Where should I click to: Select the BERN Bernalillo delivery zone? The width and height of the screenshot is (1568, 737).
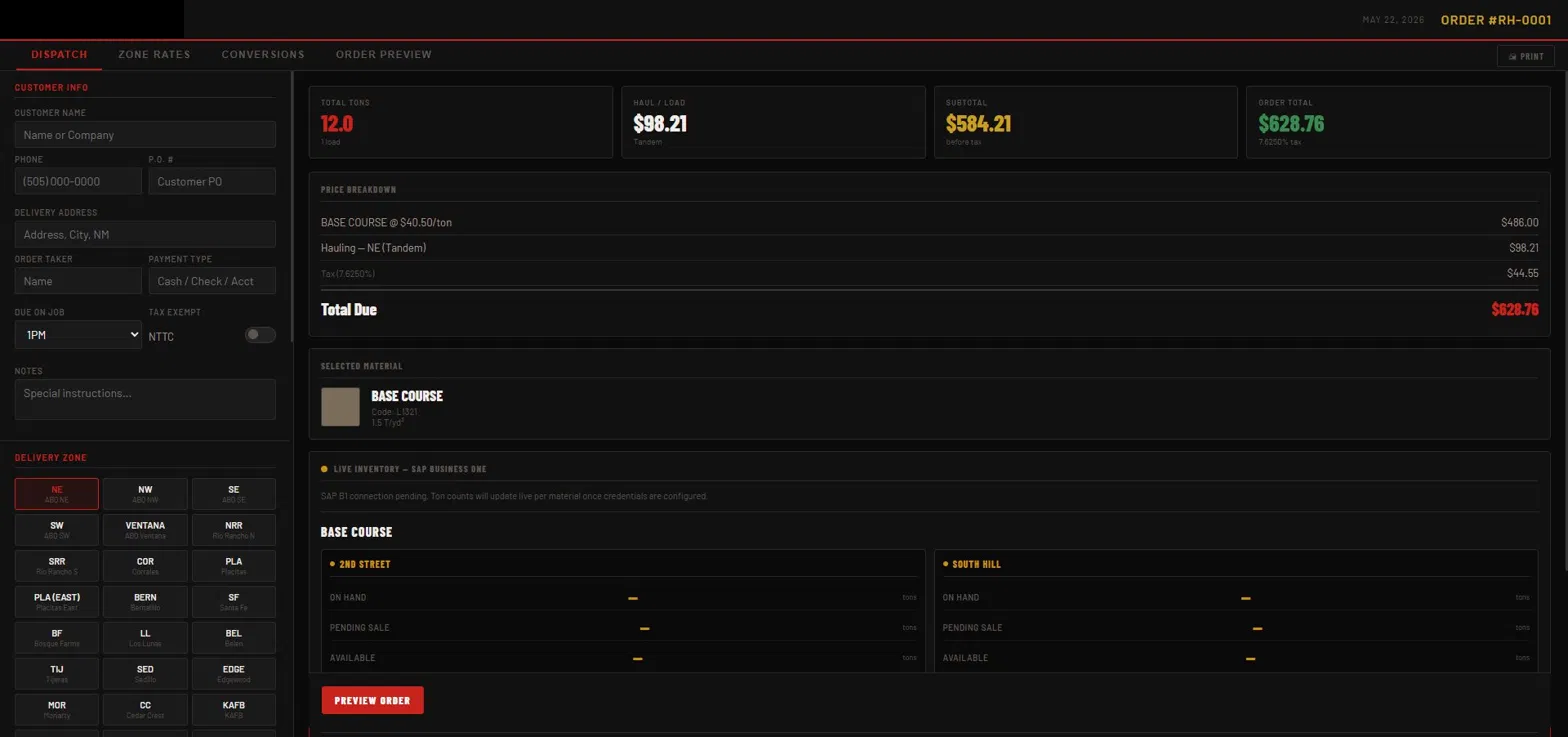(145, 602)
